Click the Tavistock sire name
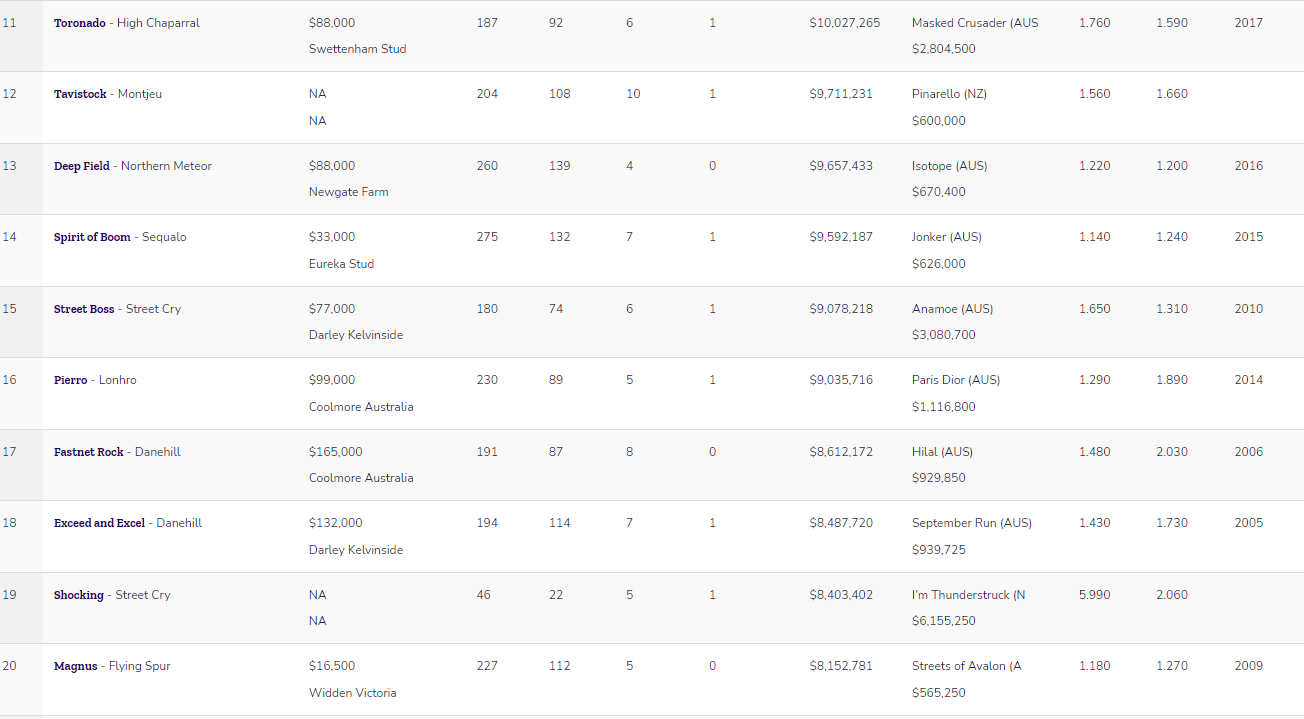The width and height of the screenshot is (1304, 719). click(x=80, y=94)
